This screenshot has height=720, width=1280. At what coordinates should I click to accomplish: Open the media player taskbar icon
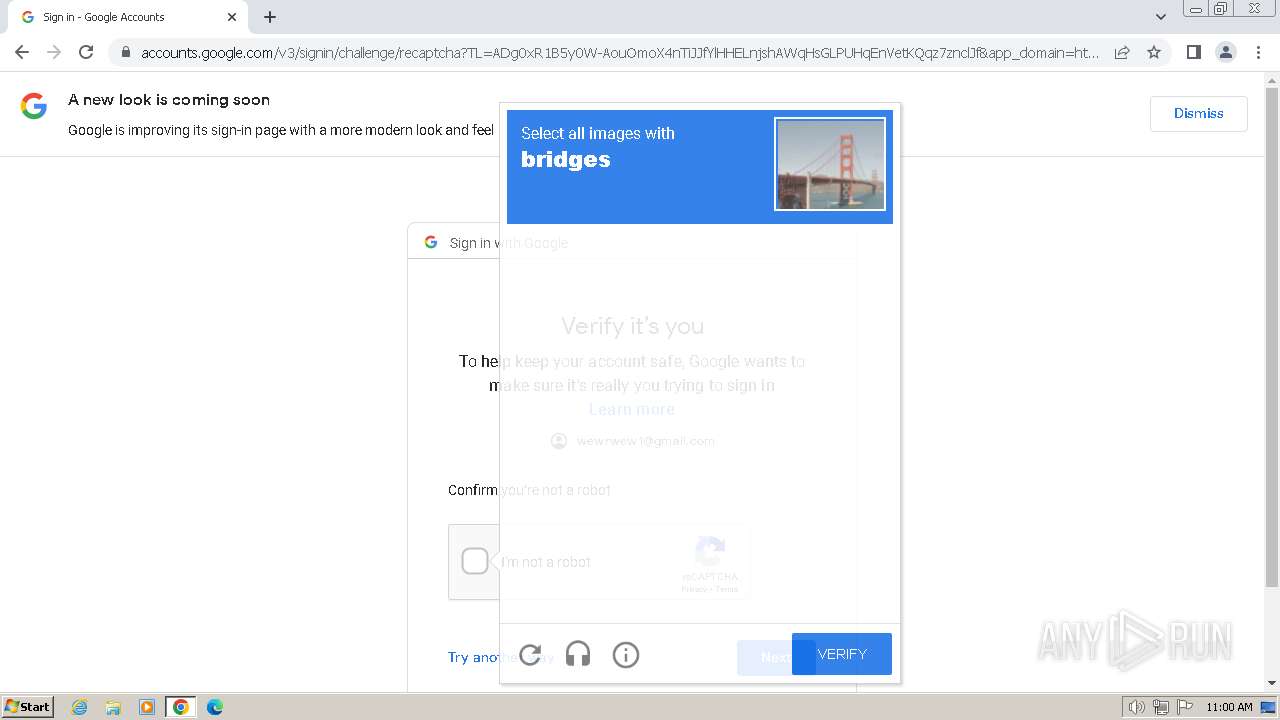coord(147,707)
